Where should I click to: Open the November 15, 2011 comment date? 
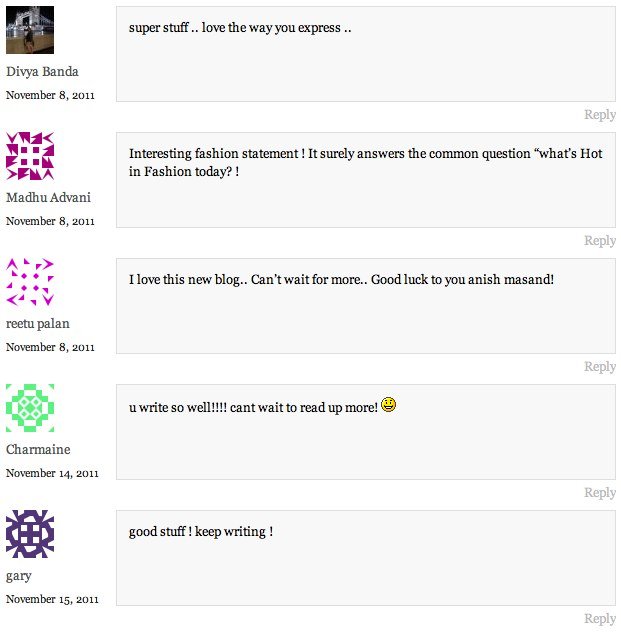[52, 599]
